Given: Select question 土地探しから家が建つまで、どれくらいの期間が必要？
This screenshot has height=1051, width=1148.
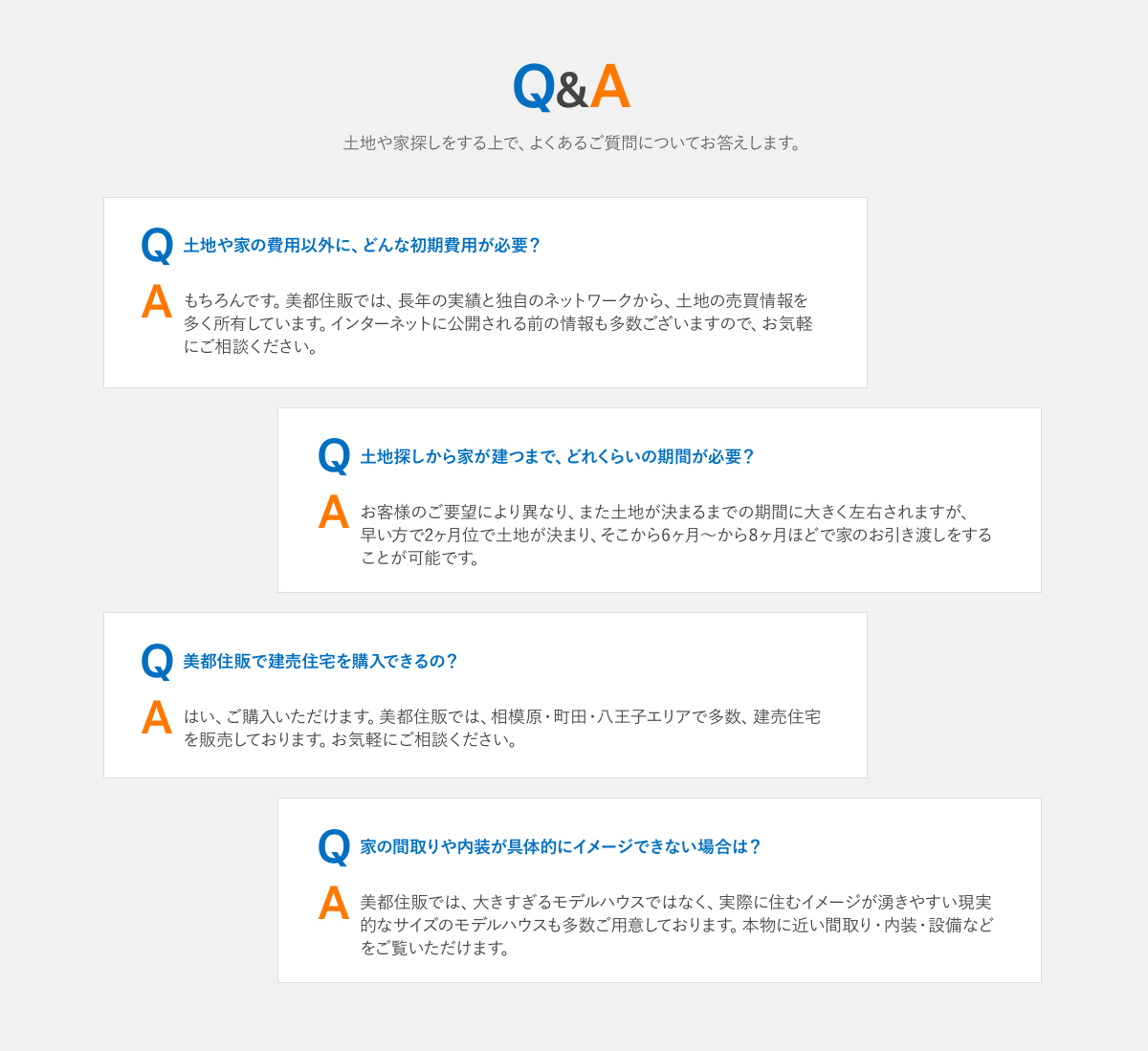Looking at the screenshot, I should [558, 457].
